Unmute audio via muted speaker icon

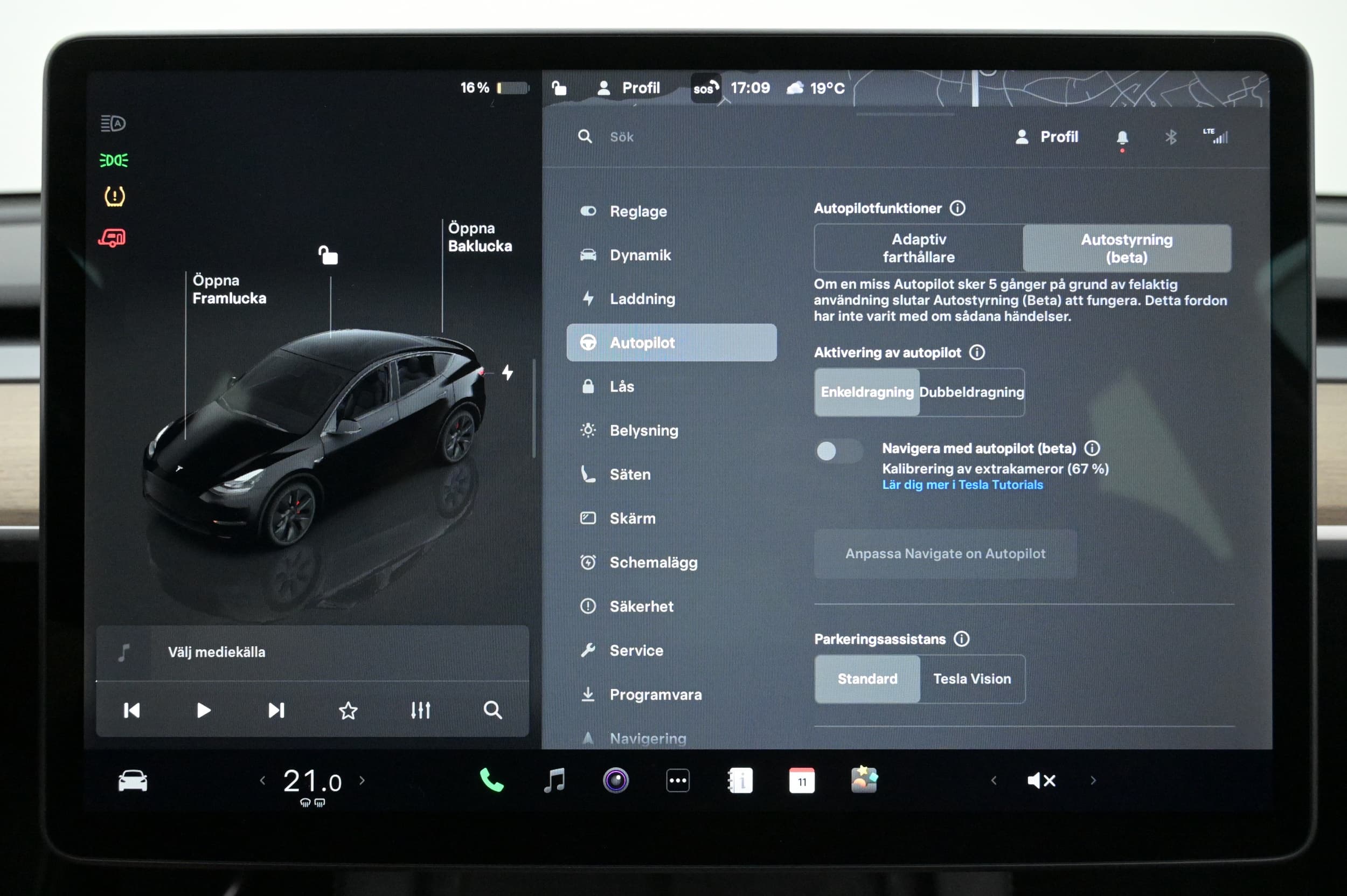1042,781
